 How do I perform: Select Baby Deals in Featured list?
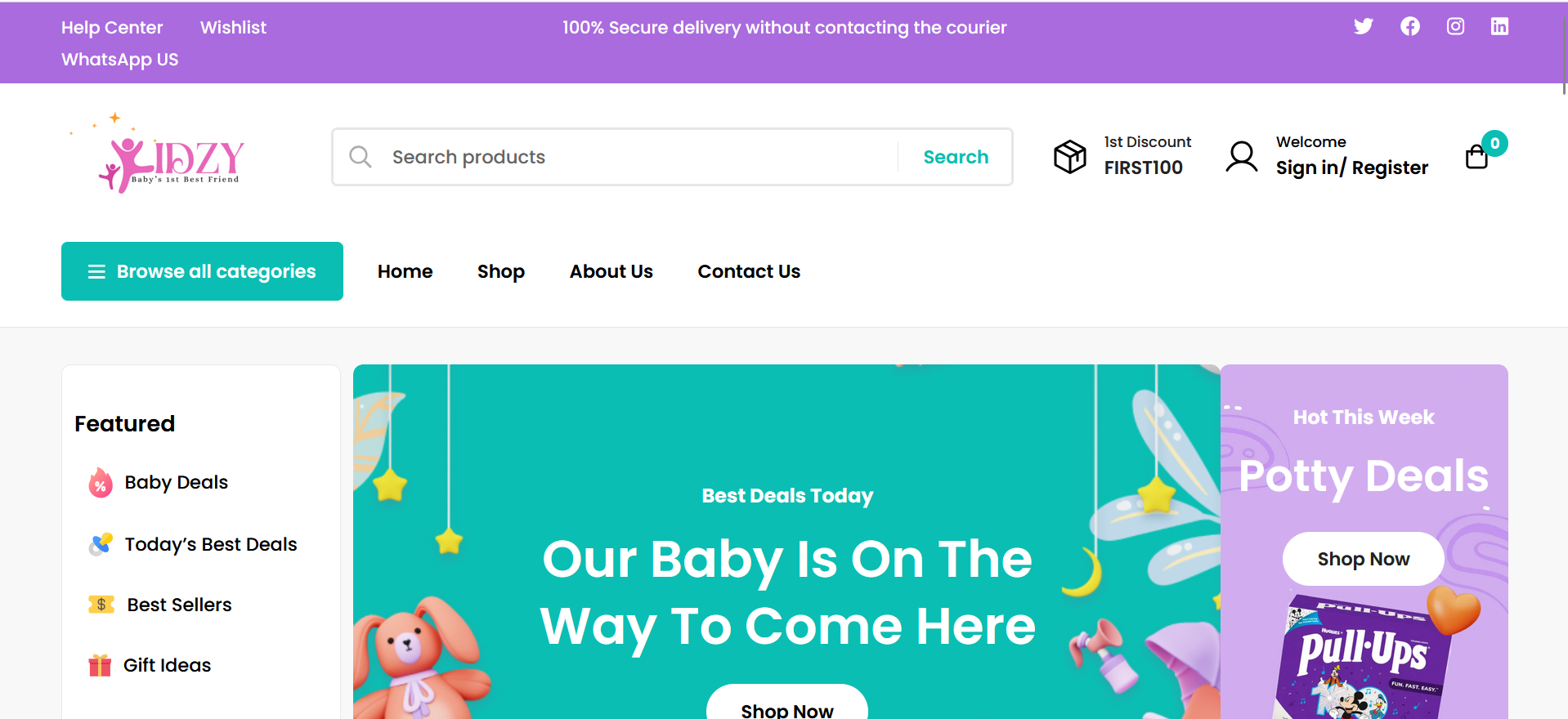pyautogui.click(x=176, y=482)
